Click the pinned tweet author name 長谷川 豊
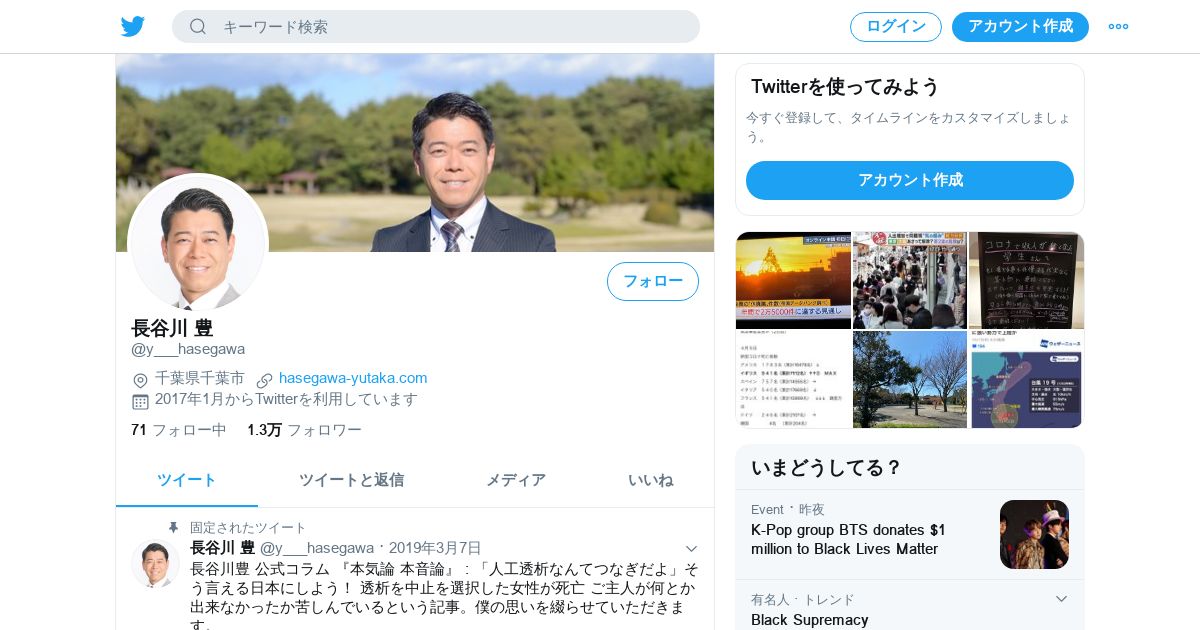This screenshot has height=630, width=1200. click(x=222, y=548)
